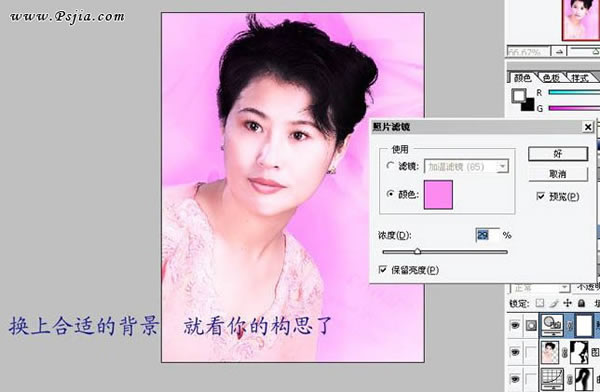
Task: Uncheck the 预览 preview checkbox
Action: [x=541, y=196]
